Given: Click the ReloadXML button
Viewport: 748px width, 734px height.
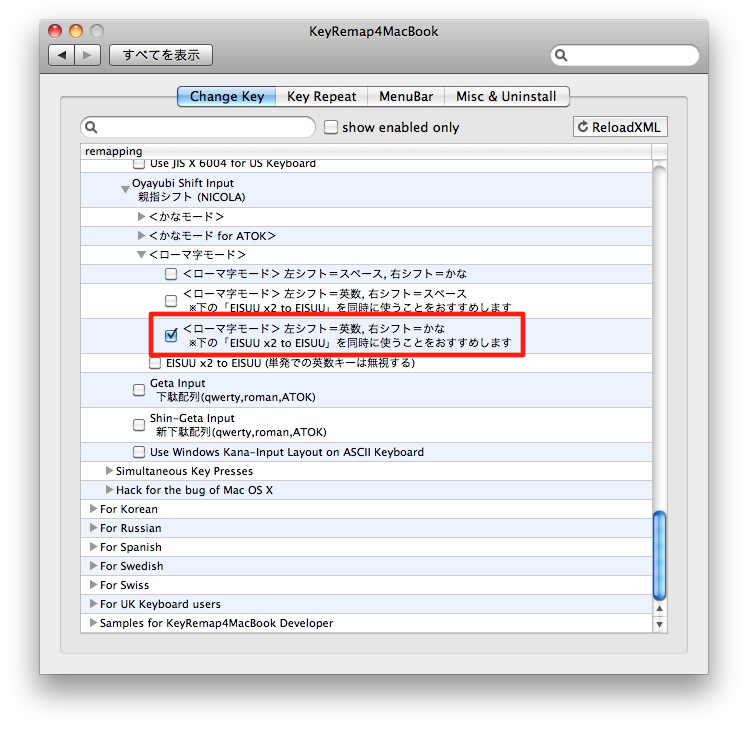Looking at the screenshot, I should [x=620, y=127].
